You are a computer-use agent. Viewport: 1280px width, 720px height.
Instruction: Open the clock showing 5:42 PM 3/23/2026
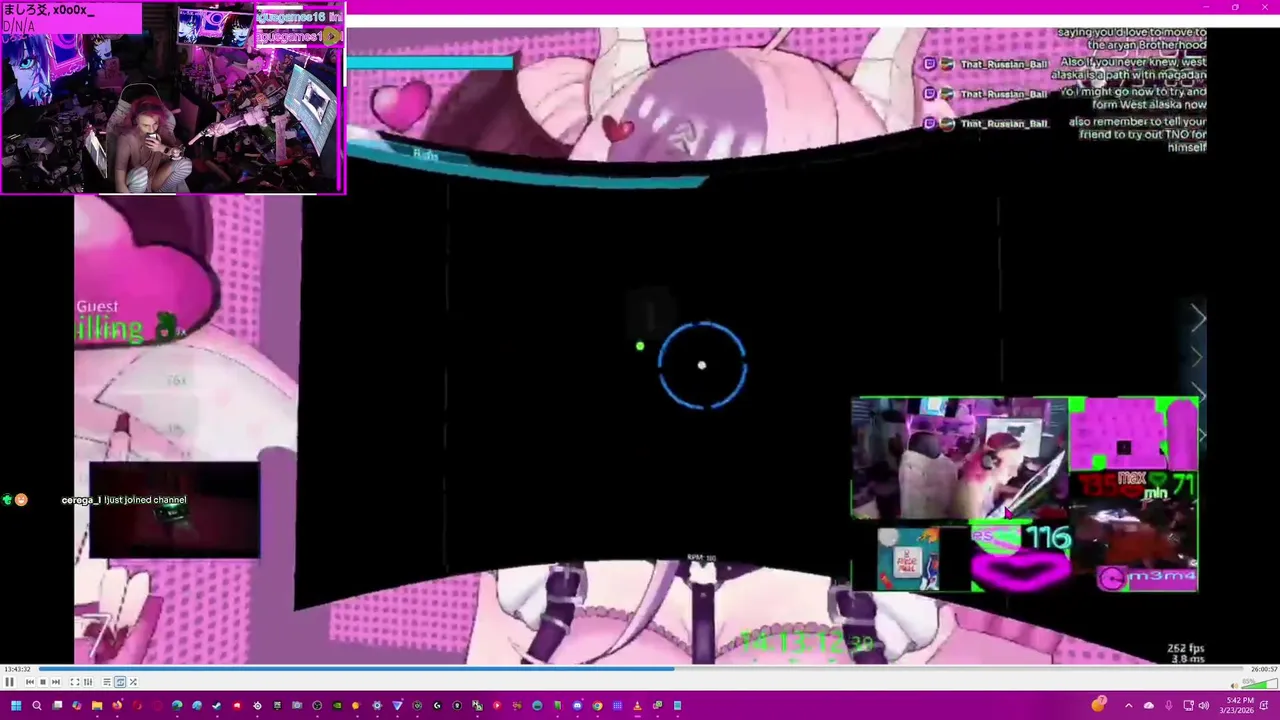(1237, 706)
